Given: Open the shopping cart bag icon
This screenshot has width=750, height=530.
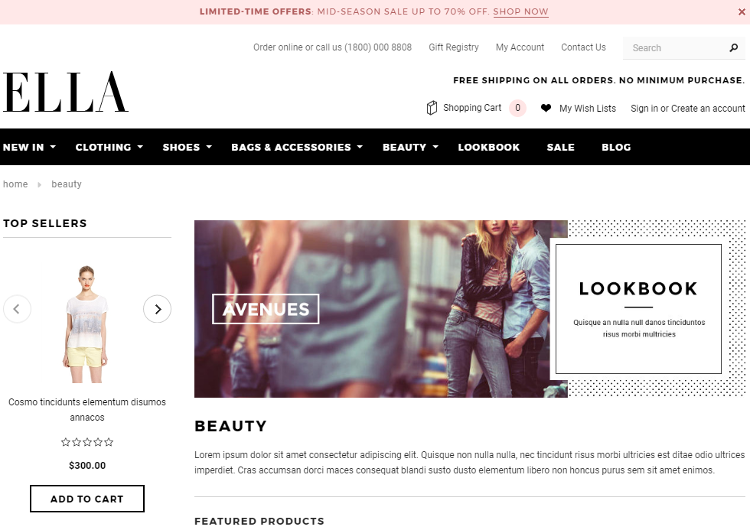Looking at the screenshot, I should tap(431, 108).
